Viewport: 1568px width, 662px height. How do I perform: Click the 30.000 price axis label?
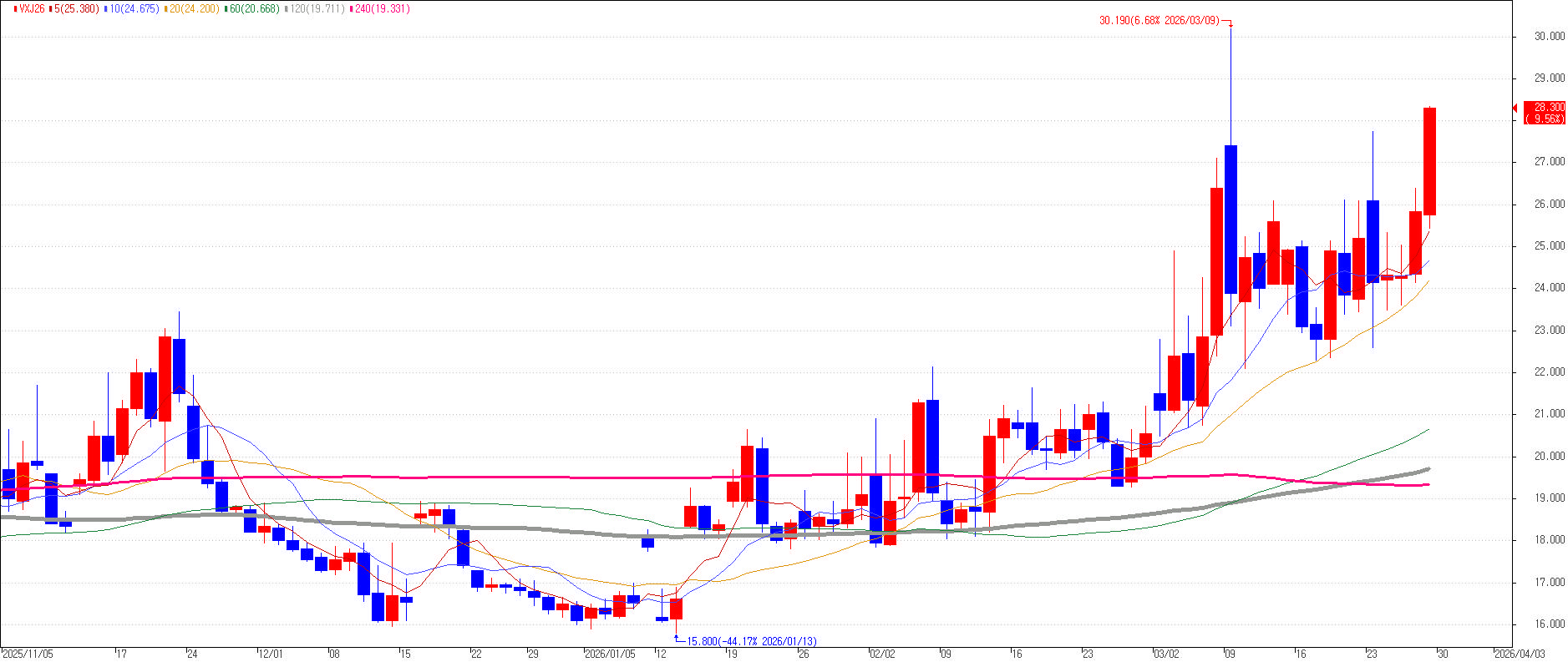tap(1550, 36)
